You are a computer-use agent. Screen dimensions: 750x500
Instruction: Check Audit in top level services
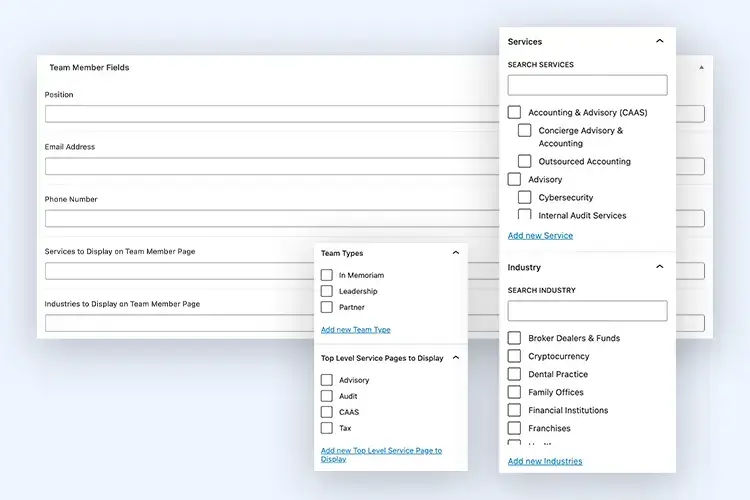(x=327, y=396)
